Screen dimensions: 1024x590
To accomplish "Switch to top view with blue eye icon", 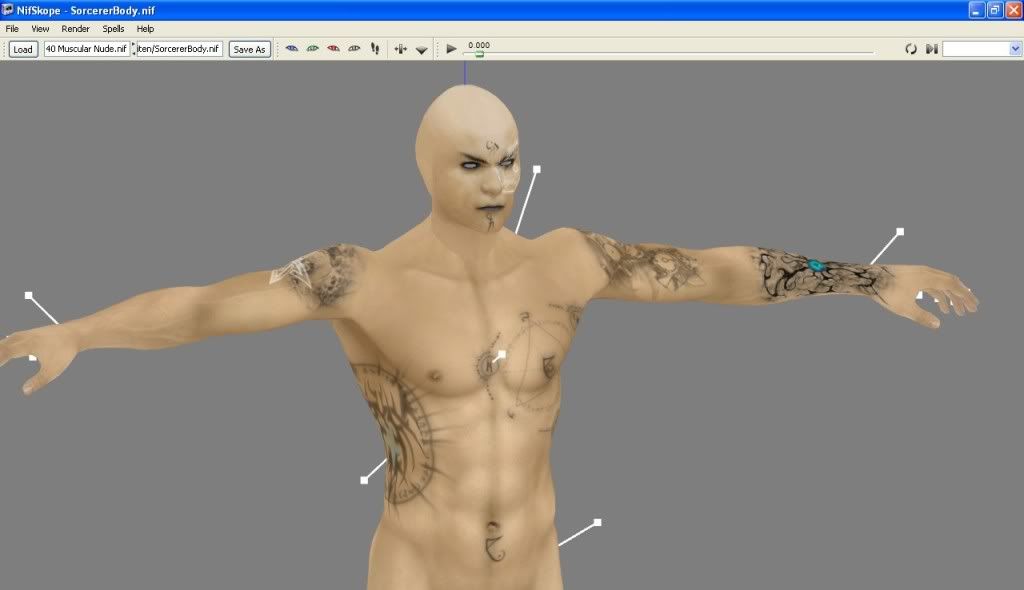I will [292, 48].
